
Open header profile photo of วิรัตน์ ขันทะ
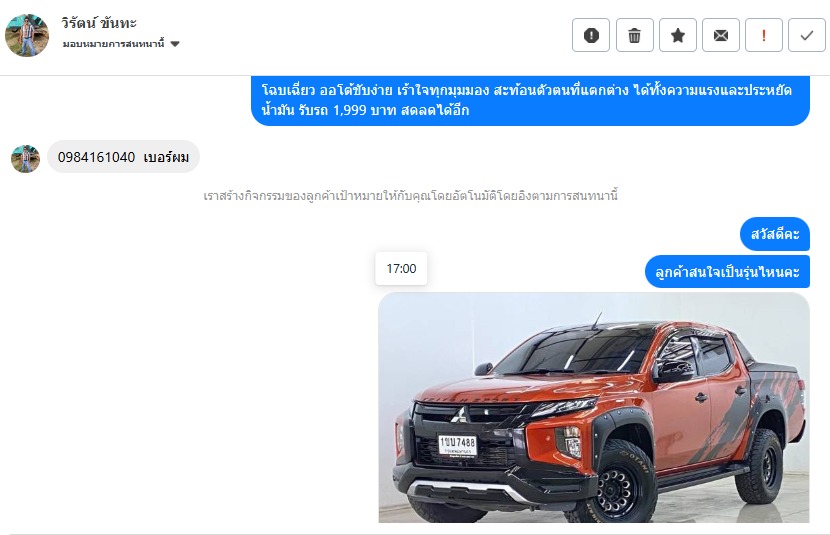(27, 35)
